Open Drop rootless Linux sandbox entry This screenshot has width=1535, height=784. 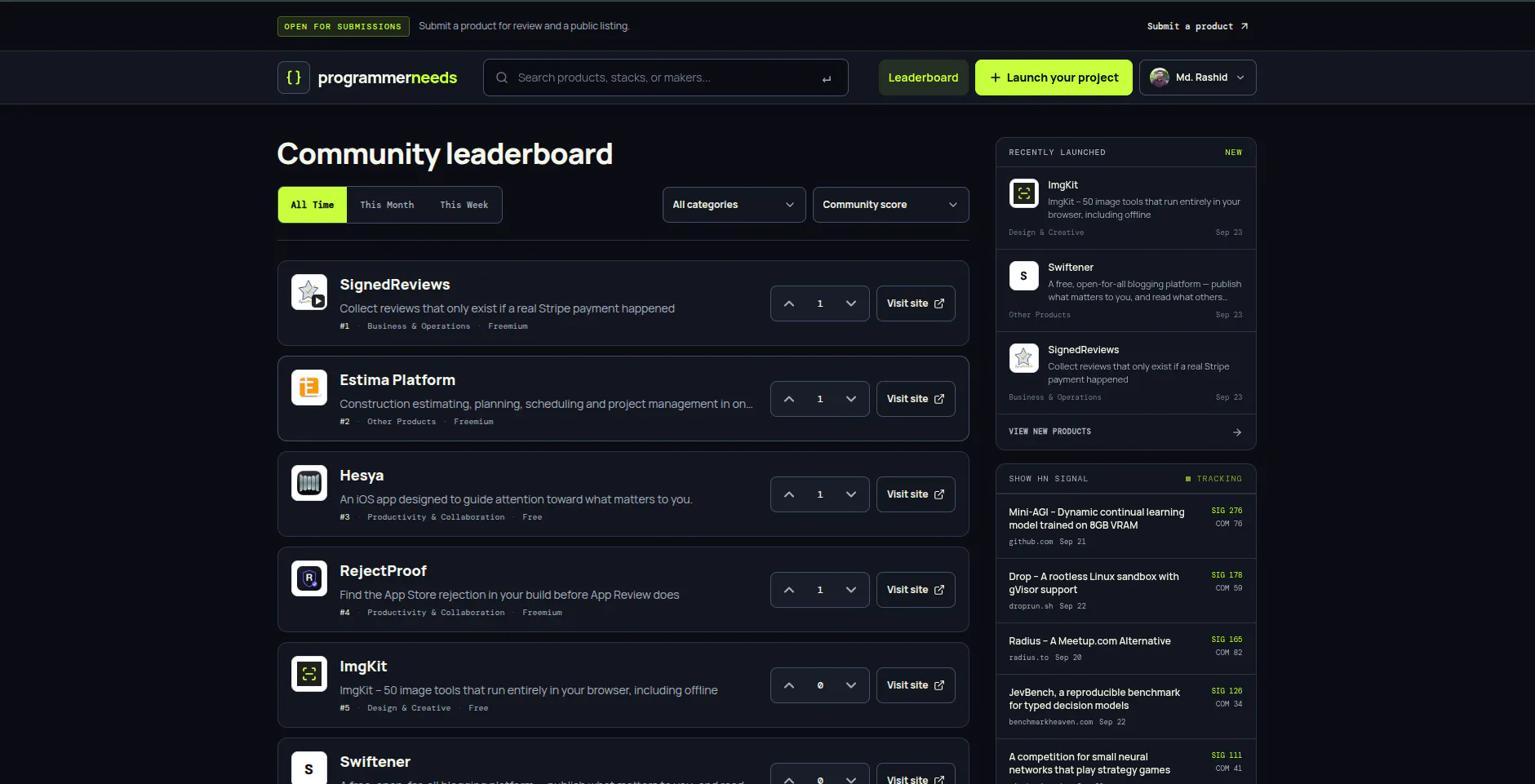(x=1125, y=591)
